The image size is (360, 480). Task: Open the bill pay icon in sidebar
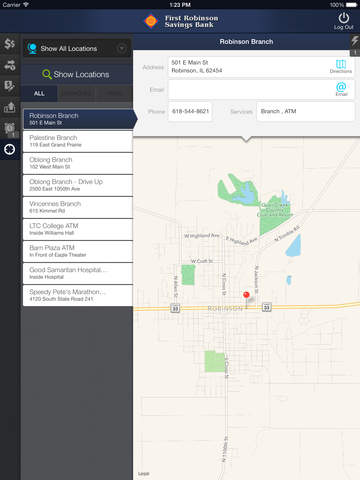pos(10,86)
